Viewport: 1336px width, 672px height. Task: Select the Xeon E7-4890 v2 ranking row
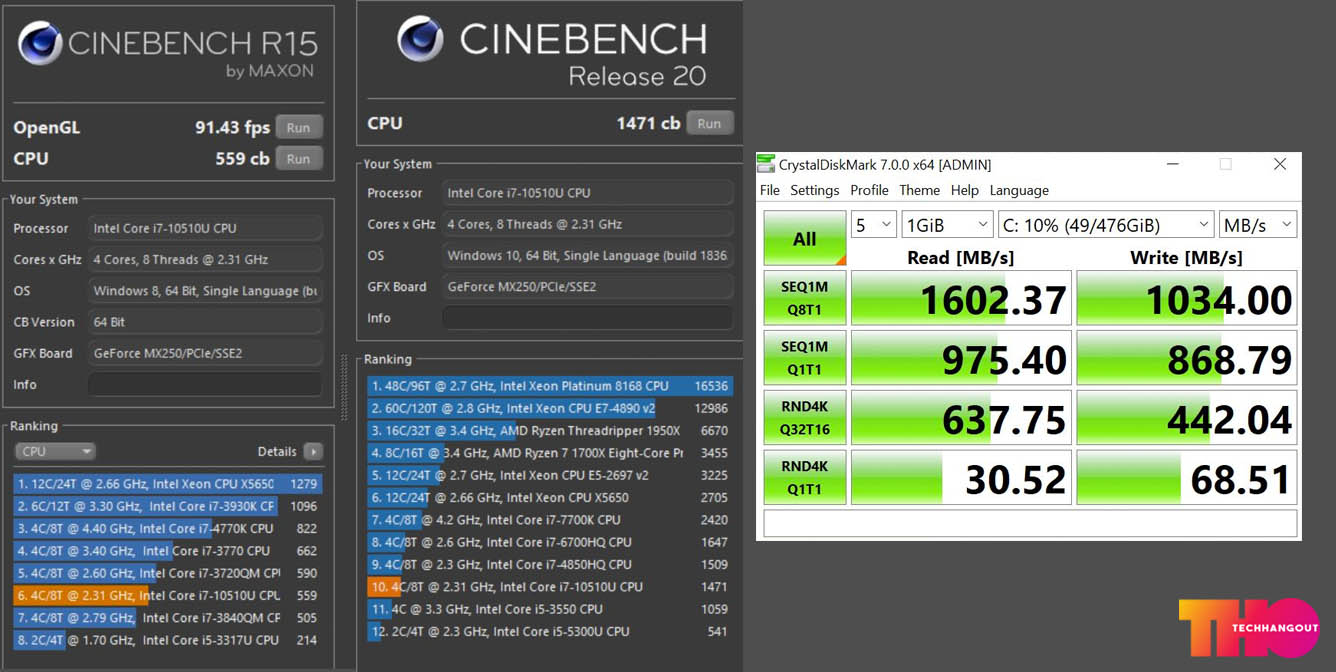(x=550, y=408)
